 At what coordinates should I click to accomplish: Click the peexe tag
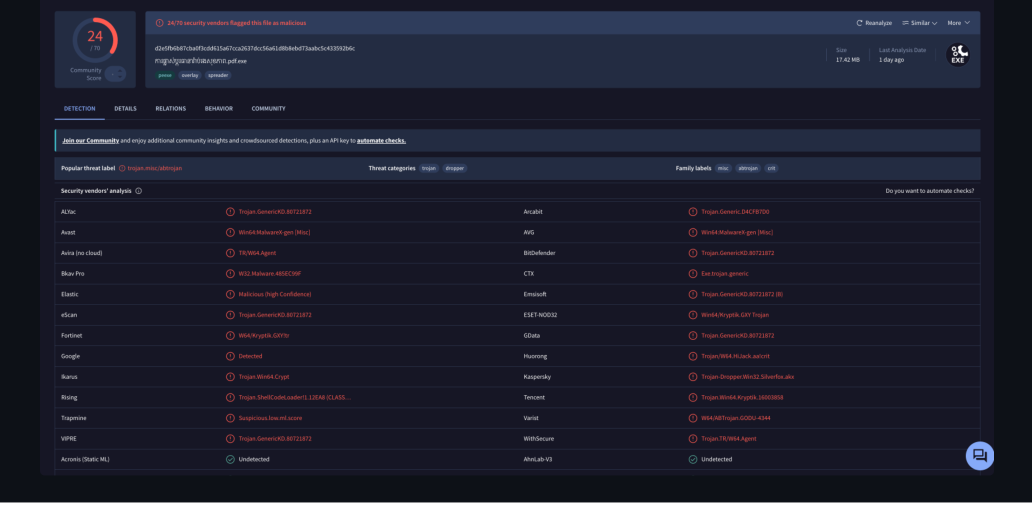point(165,75)
